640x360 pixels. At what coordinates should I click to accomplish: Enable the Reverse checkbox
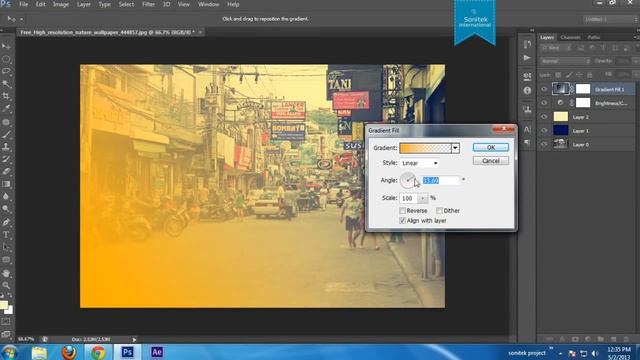(x=402, y=211)
